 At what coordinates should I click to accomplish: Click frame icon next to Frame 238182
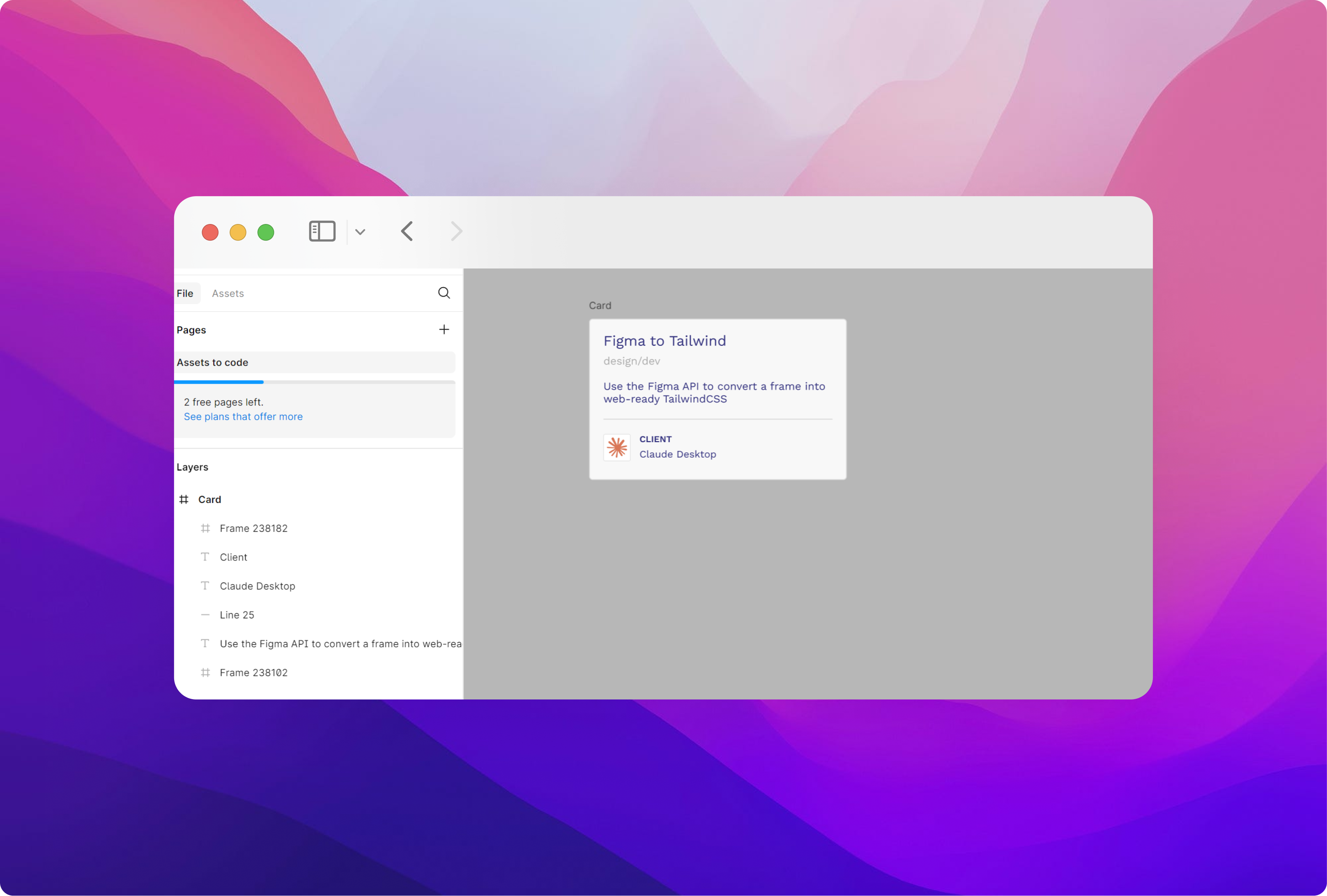tap(205, 528)
